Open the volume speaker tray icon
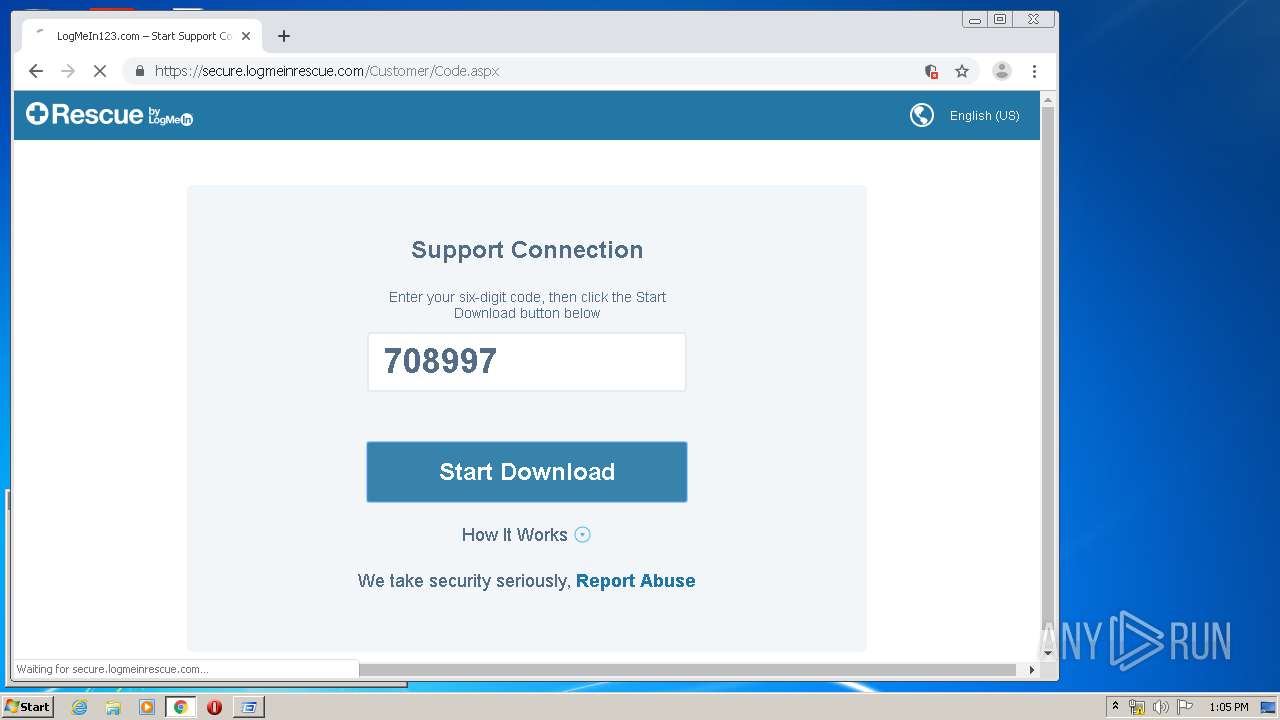 pos(1161,707)
